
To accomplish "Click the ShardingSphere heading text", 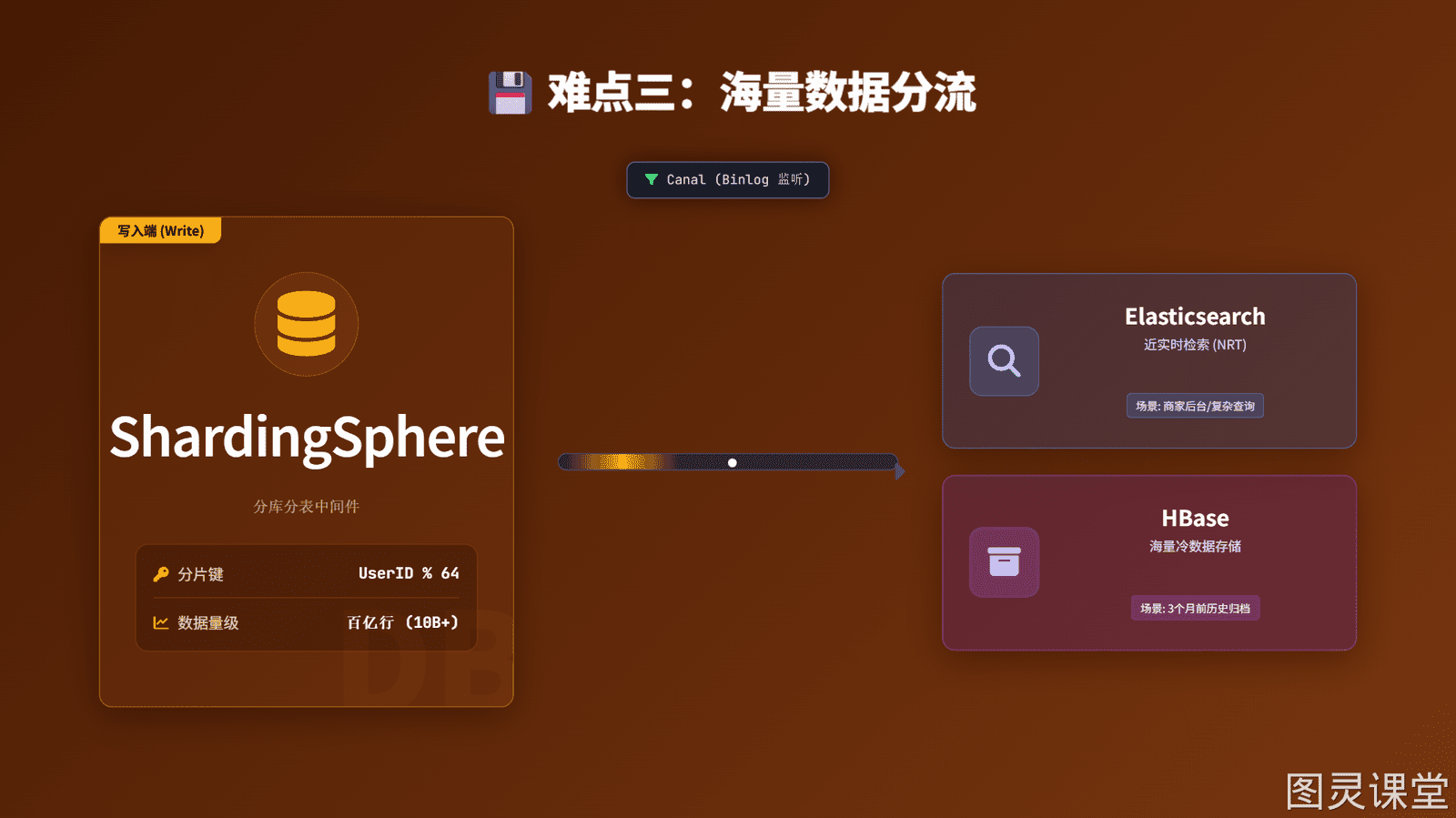I will coord(307,438).
